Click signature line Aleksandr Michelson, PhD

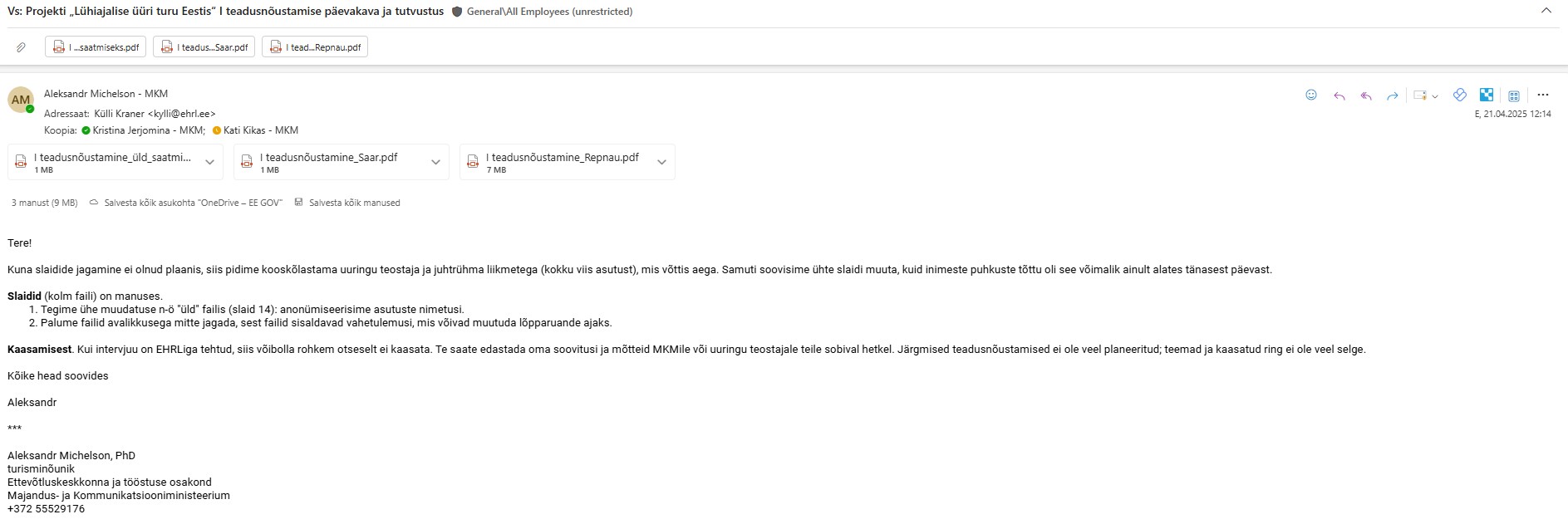tap(71, 456)
